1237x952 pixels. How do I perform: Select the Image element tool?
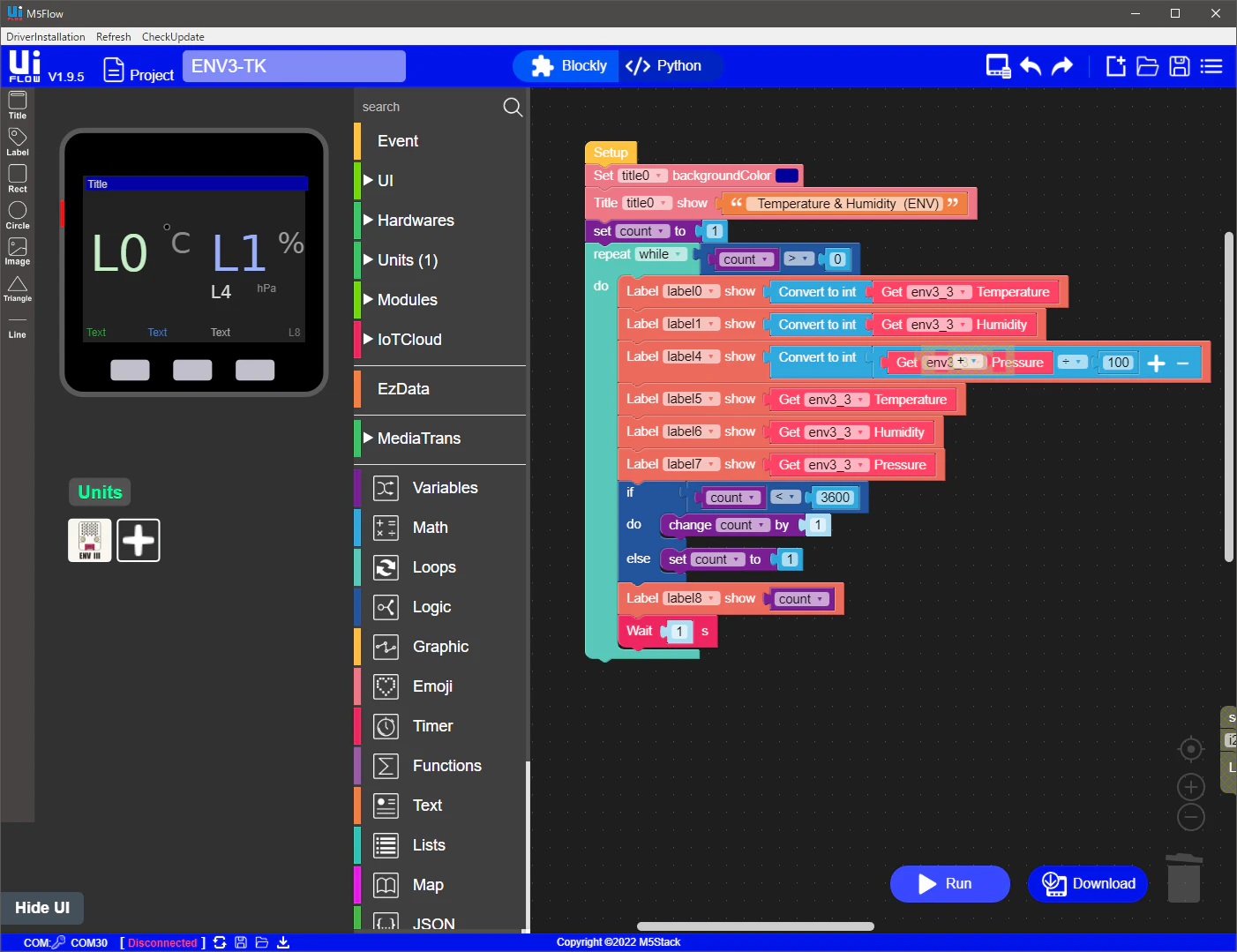click(x=18, y=251)
